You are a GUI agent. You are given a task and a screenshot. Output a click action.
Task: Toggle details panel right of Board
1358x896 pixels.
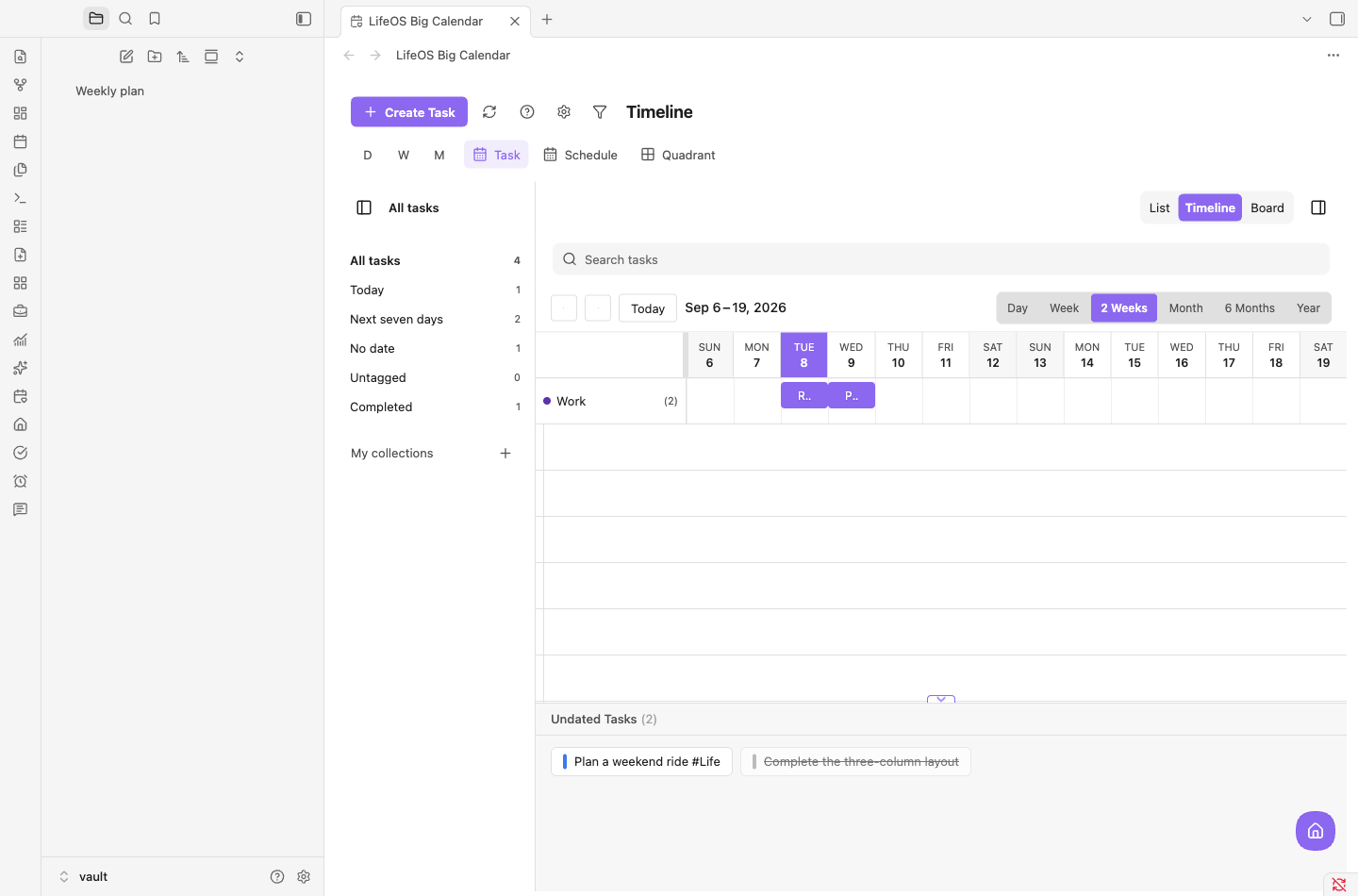tap(1318, 207)
